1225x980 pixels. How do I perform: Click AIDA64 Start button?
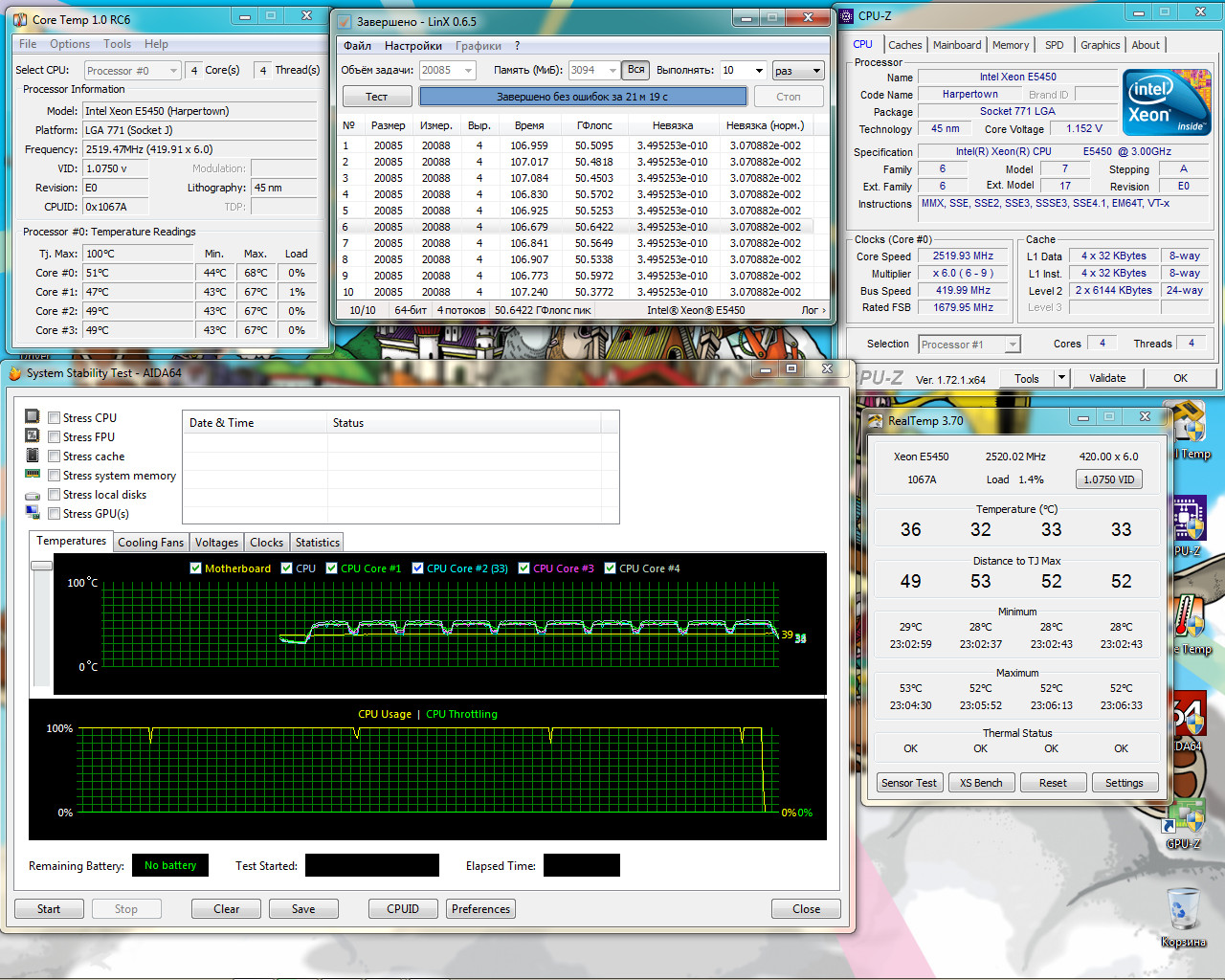point(49,909)
